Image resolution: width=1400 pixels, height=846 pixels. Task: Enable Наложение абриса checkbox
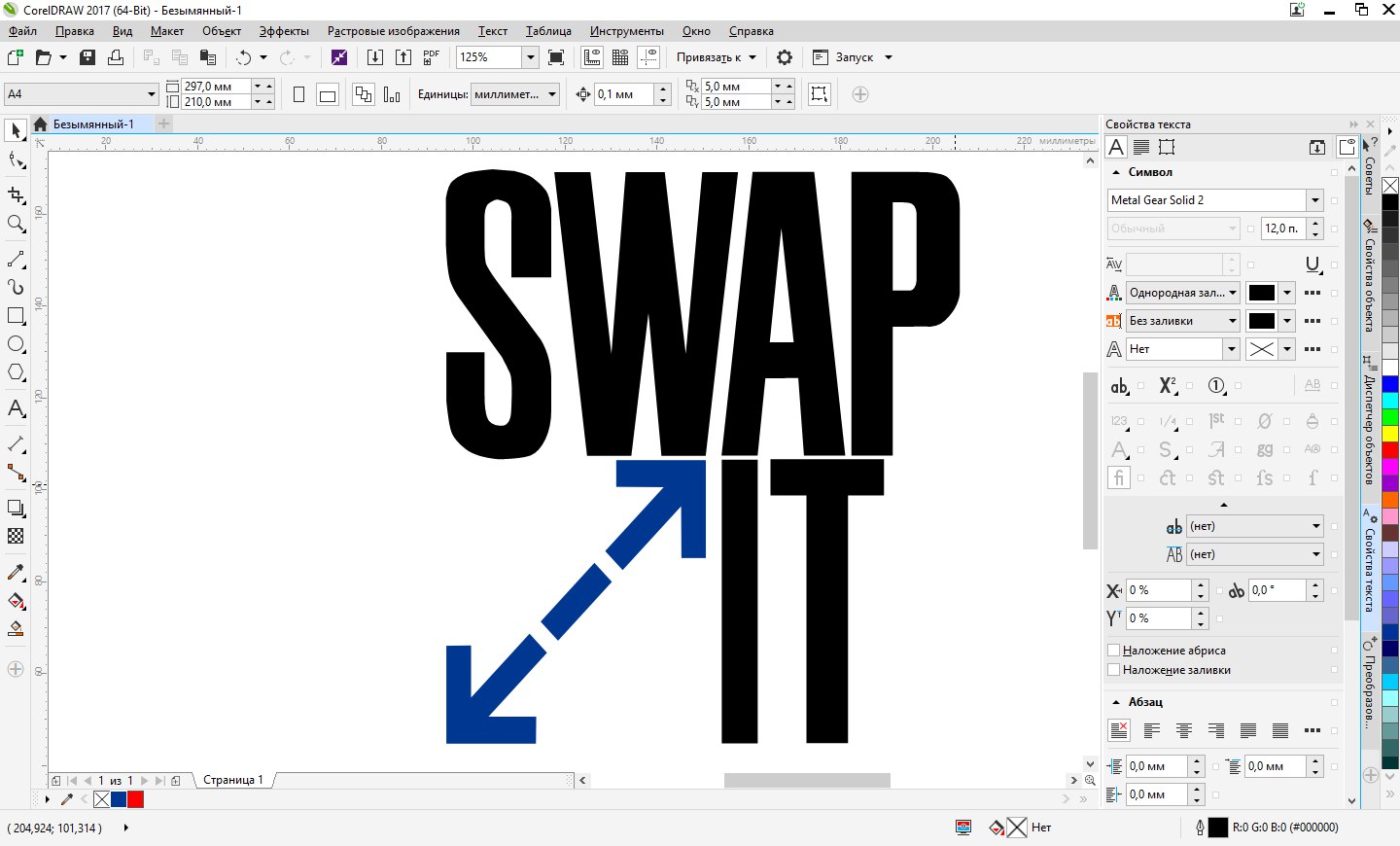click(x=1114, y=651)
